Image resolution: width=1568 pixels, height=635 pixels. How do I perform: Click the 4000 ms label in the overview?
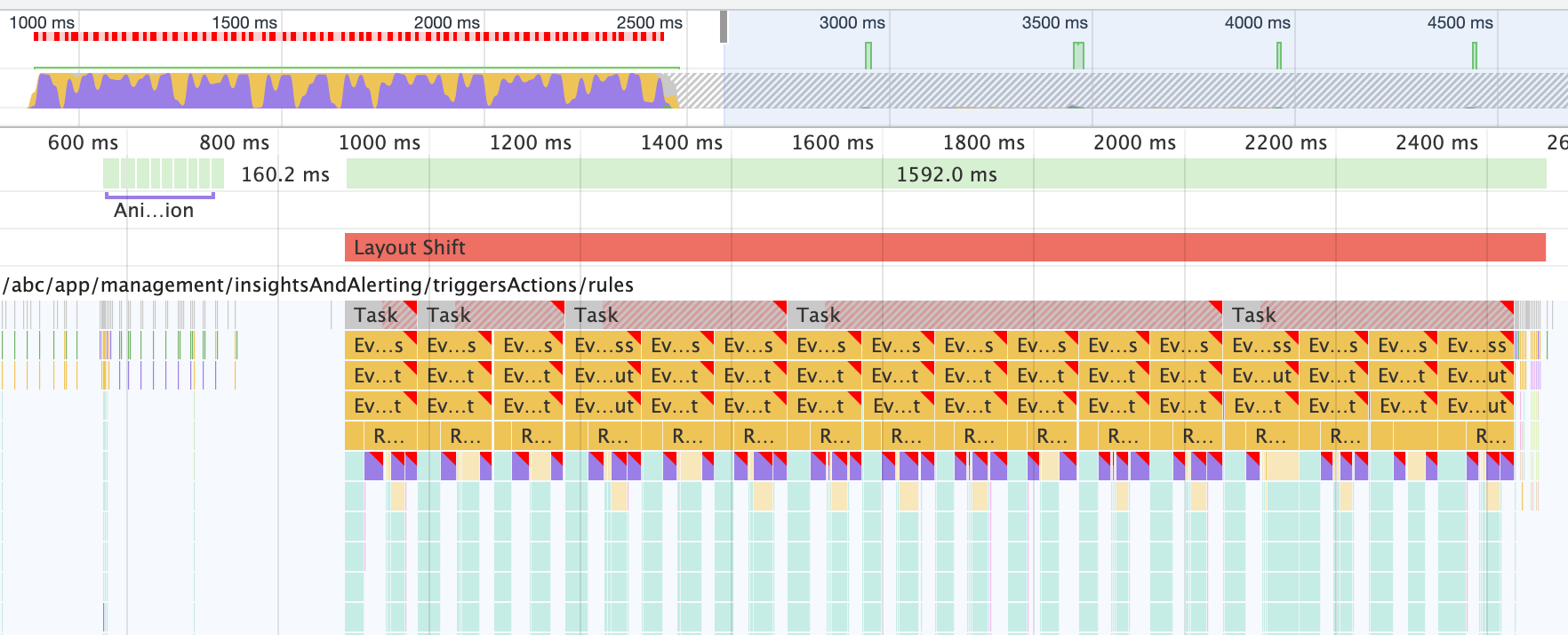1258,22
